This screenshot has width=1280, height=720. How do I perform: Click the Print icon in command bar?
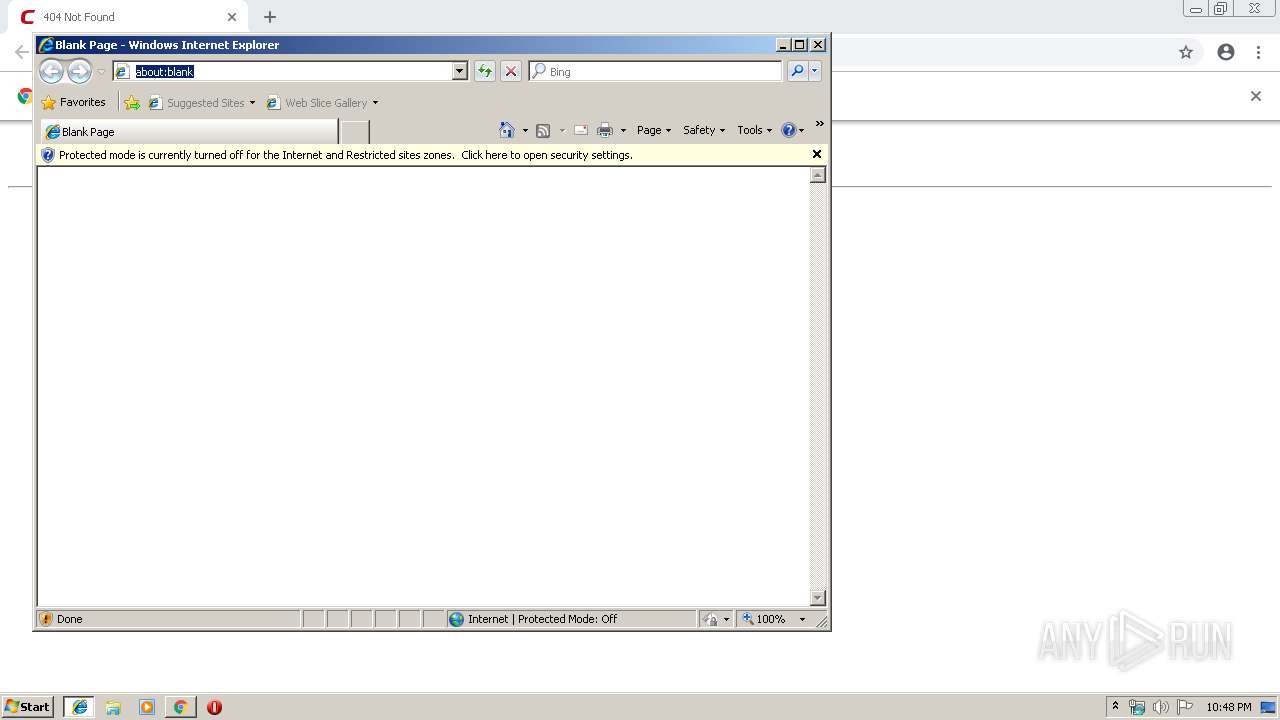(x=605, y=130)
